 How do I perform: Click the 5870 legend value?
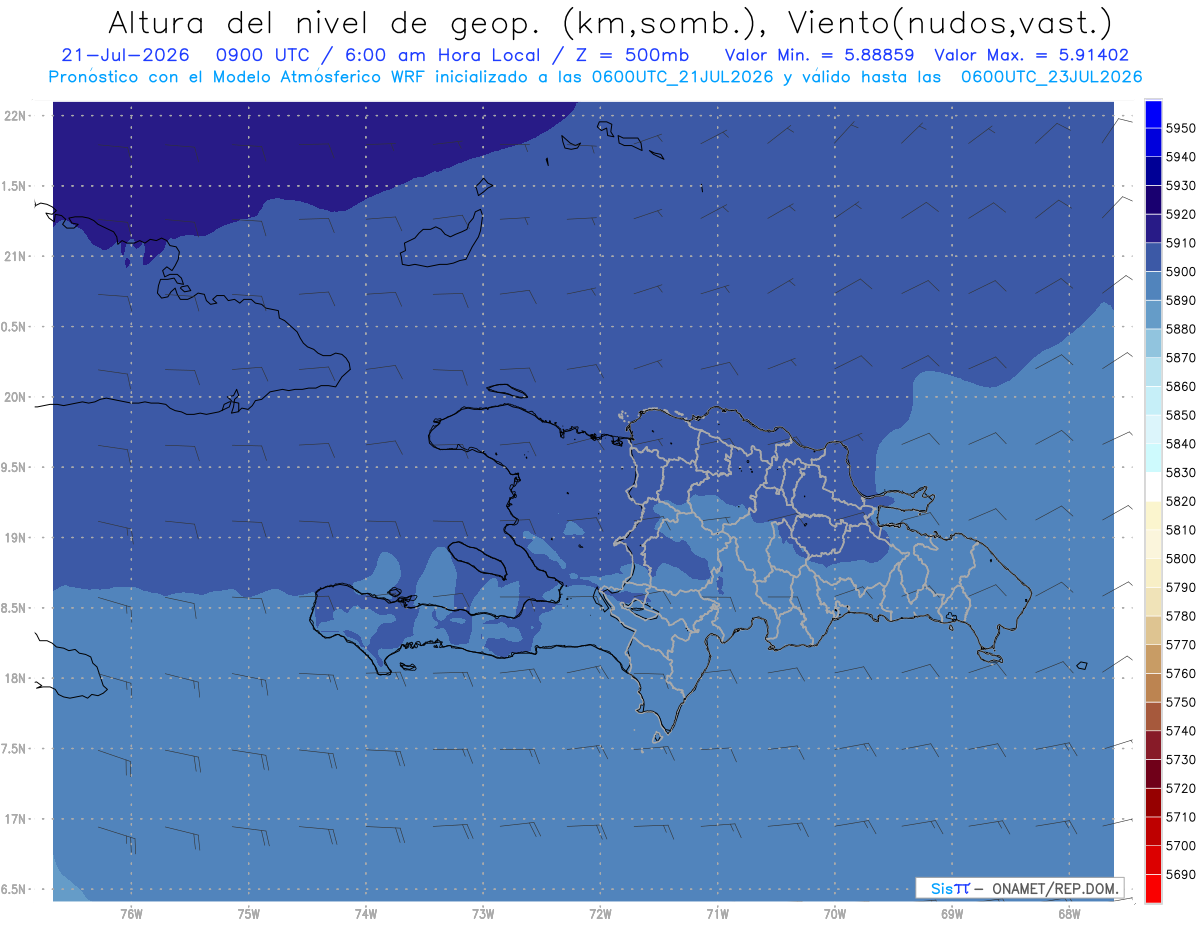point(1180,358)
